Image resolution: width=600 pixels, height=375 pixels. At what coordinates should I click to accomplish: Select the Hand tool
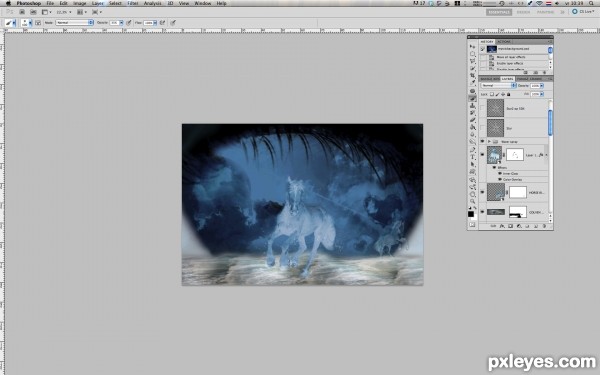473,194
